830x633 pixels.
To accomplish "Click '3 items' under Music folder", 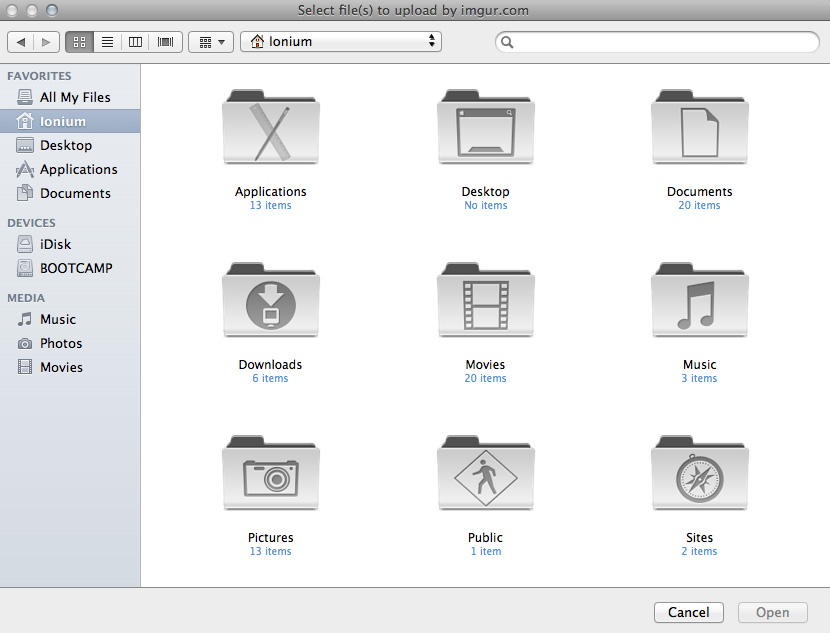I will coord(699,378).
